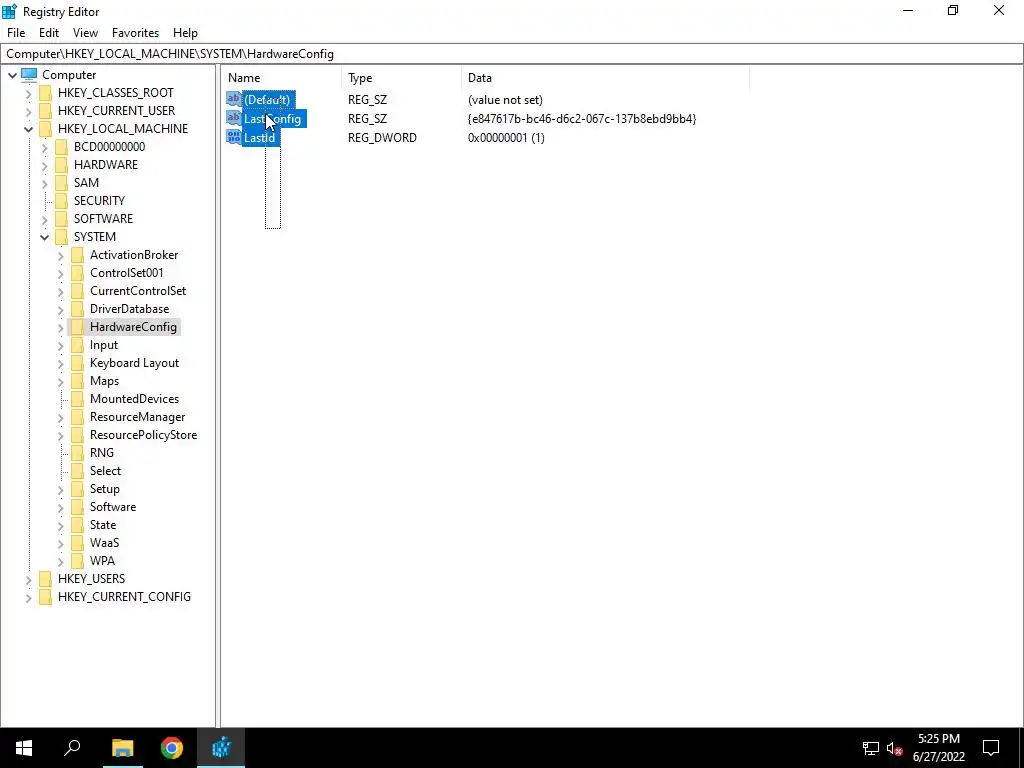
Task: Click the muted volume tray icon
Action: point(894,748)
